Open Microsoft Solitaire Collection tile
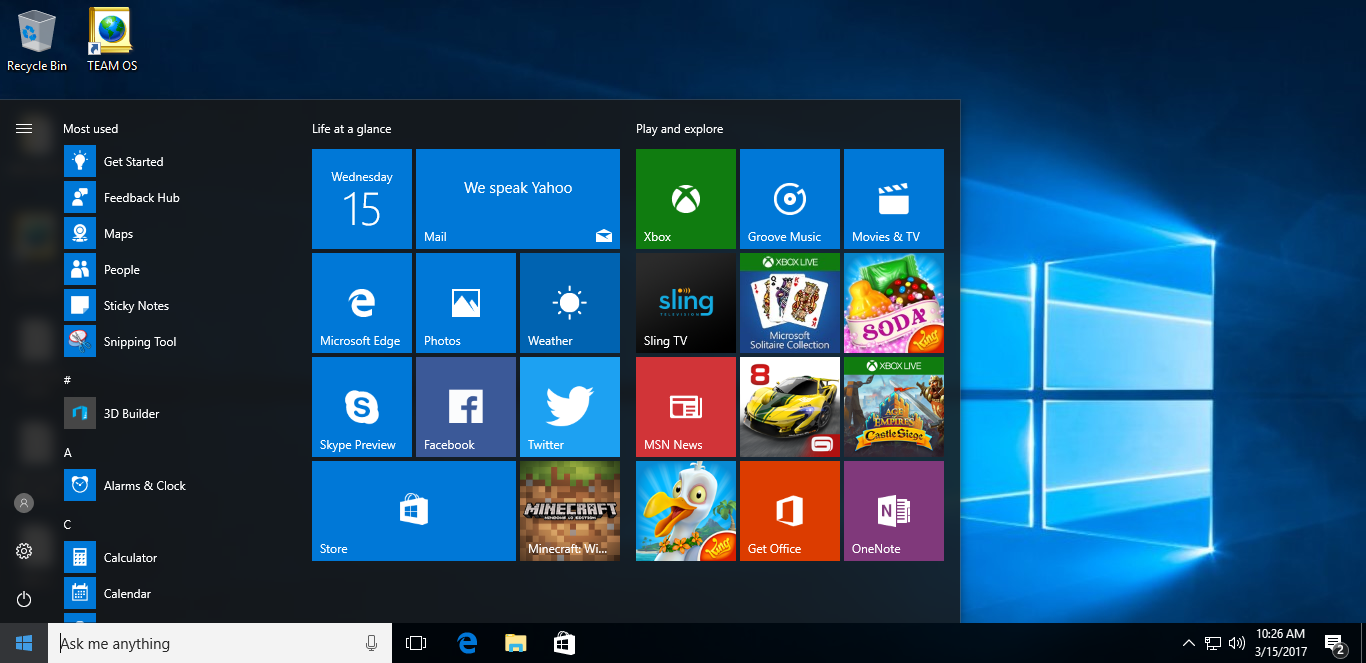 tap(790, 303)
